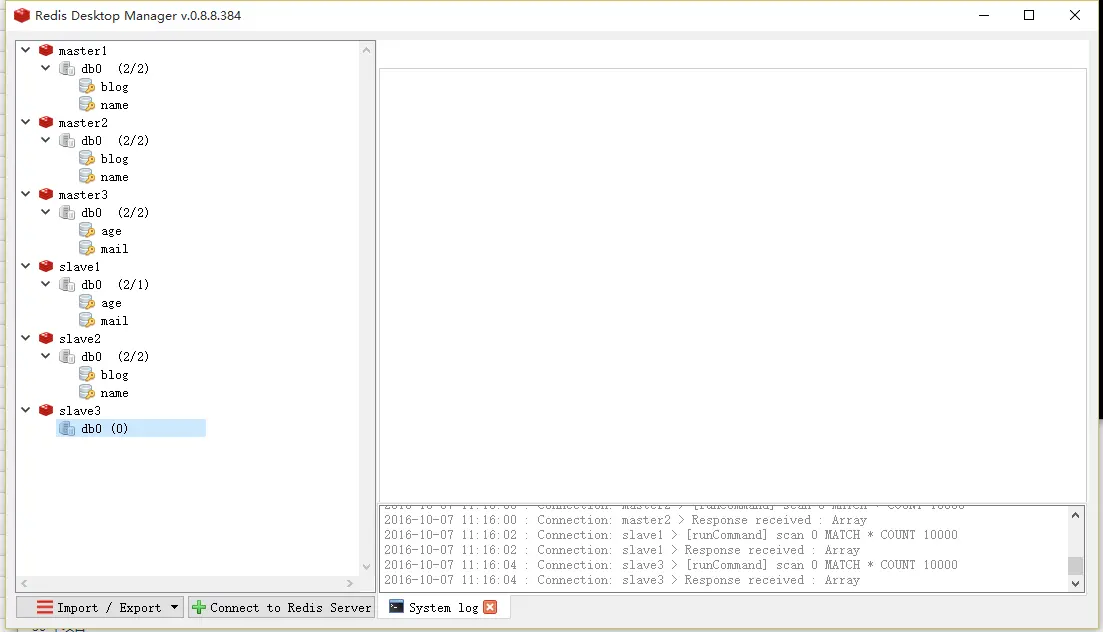
Task: Click the System log terminal icon
Action: (396, 607)
